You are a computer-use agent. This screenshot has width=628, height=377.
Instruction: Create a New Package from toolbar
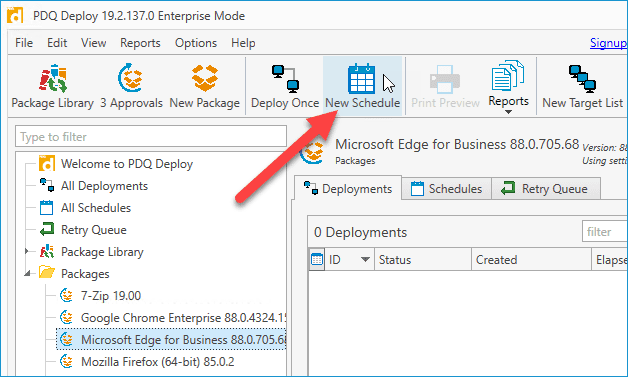205,86
